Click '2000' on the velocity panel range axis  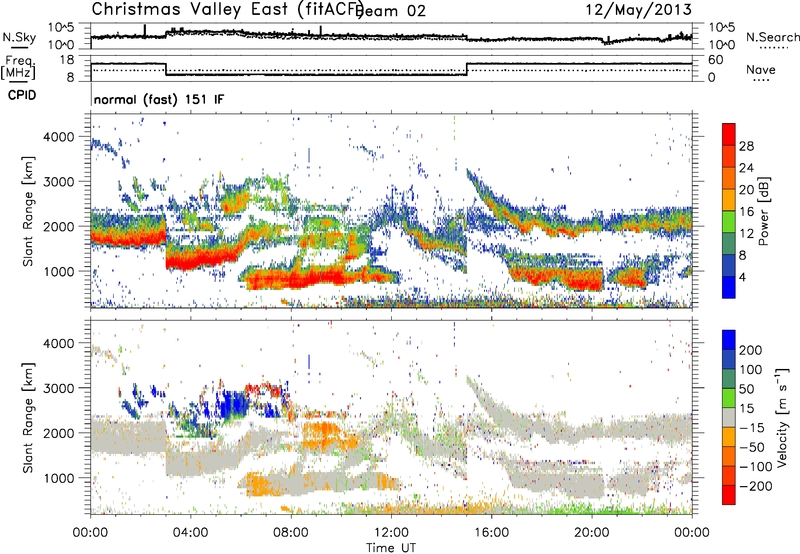59,433
